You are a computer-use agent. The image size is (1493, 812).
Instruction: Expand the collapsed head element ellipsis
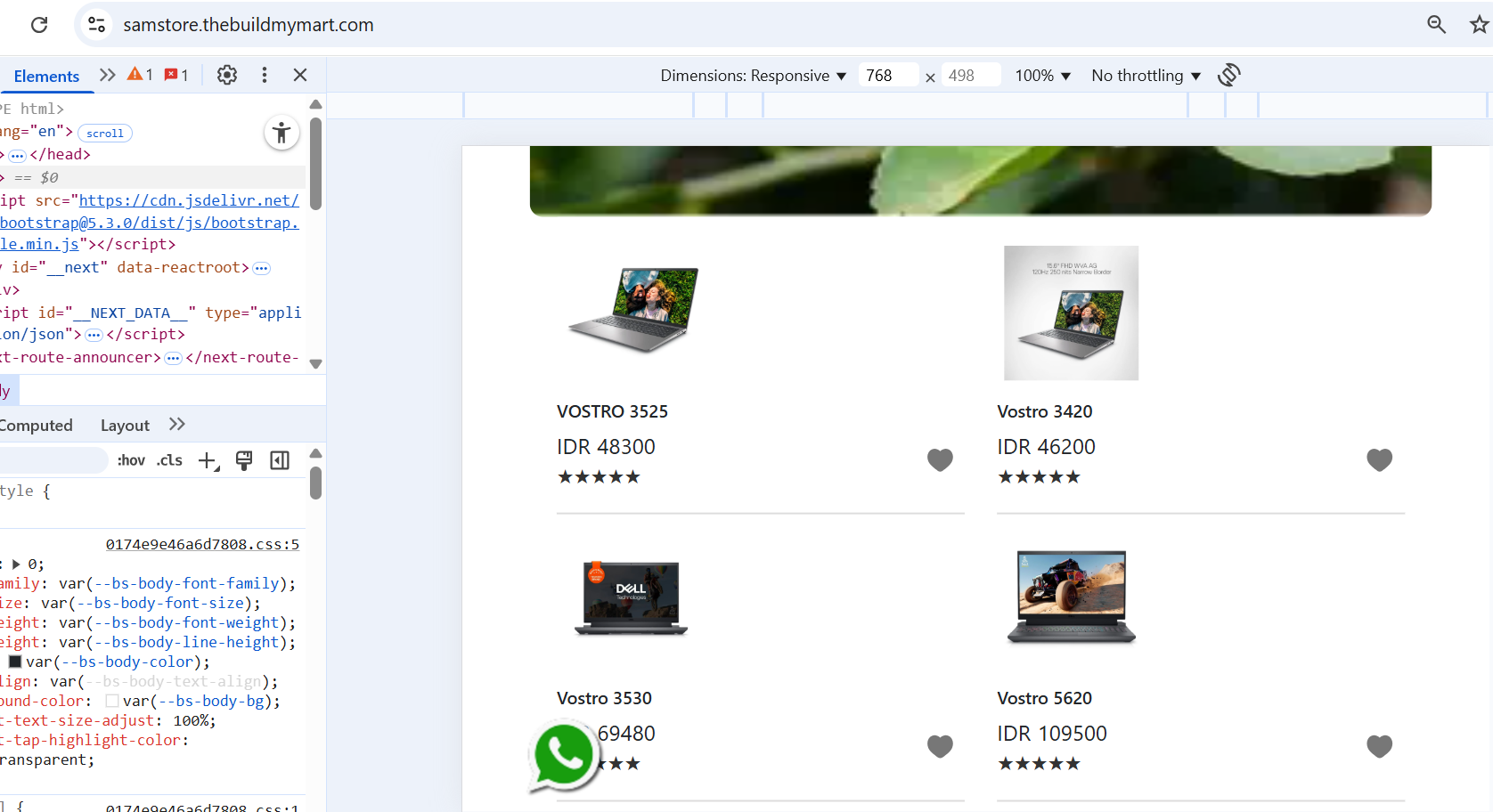[17, 155]
